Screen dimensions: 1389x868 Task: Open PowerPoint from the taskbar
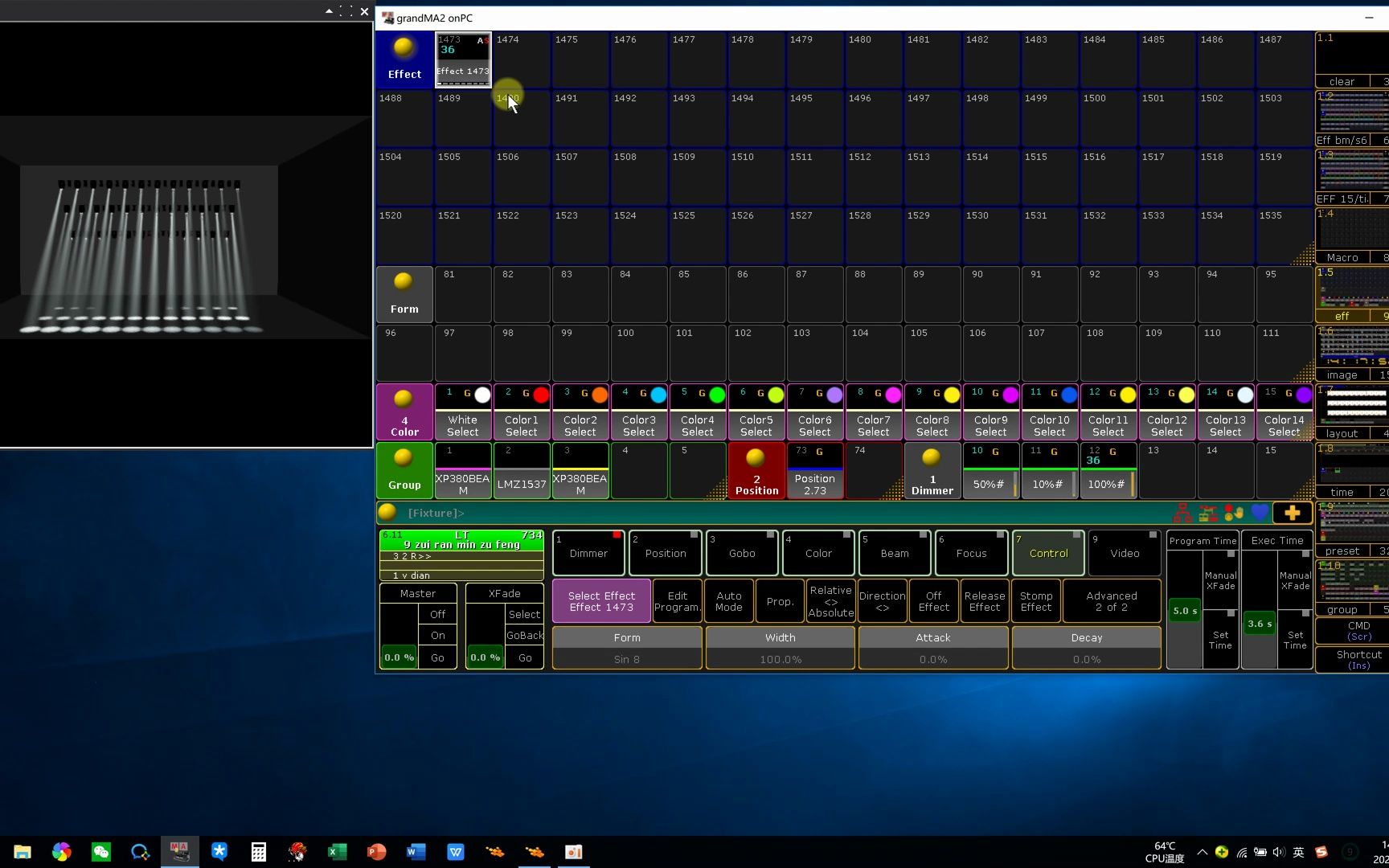(x=376, y=852)
